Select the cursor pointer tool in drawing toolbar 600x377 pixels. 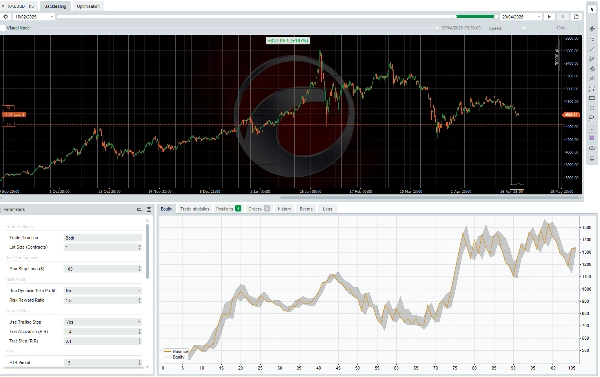pyautogui.click(x=592, y=9)
